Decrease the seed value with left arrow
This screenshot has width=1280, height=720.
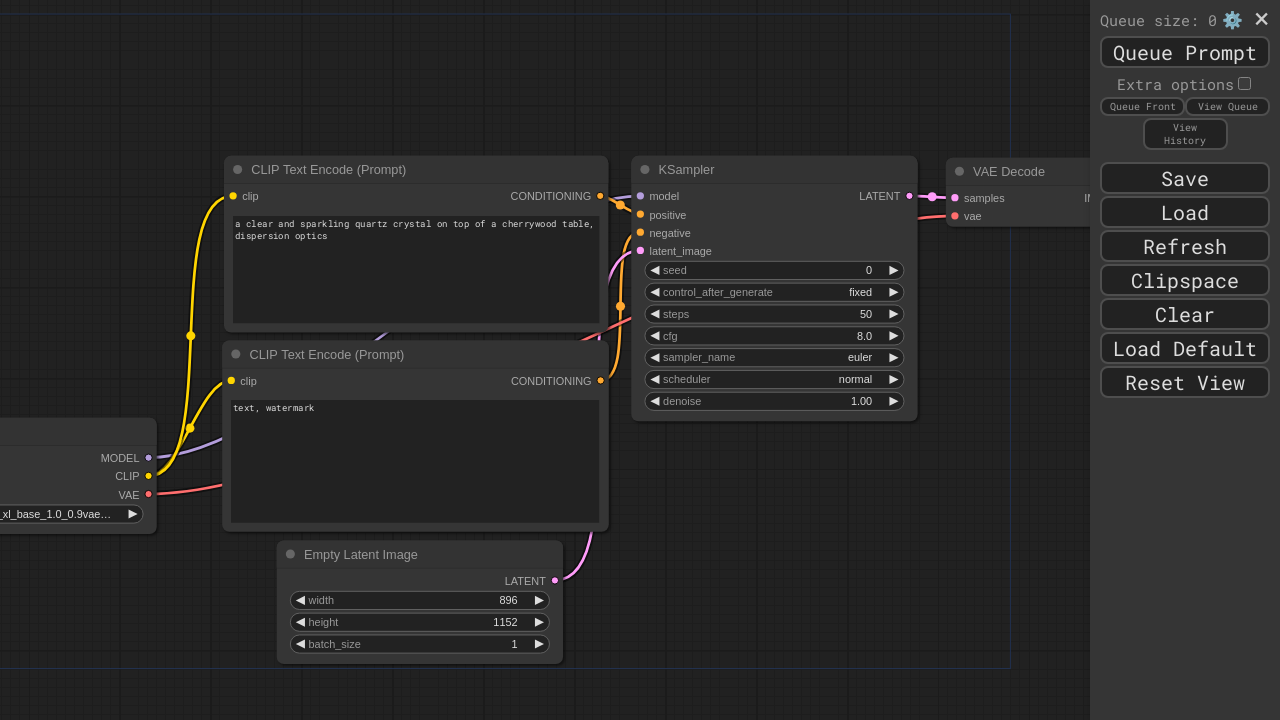click(x=655, y=270)
